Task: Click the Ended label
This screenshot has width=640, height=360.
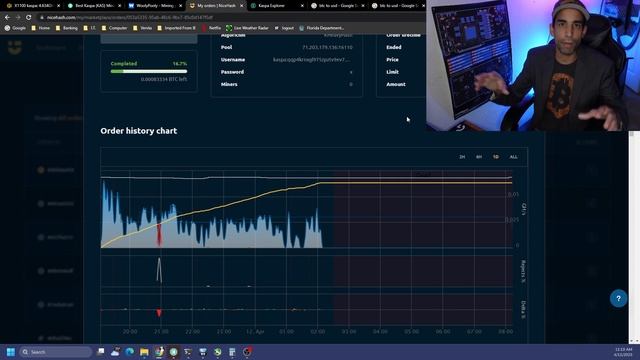Action: point(394,47)
